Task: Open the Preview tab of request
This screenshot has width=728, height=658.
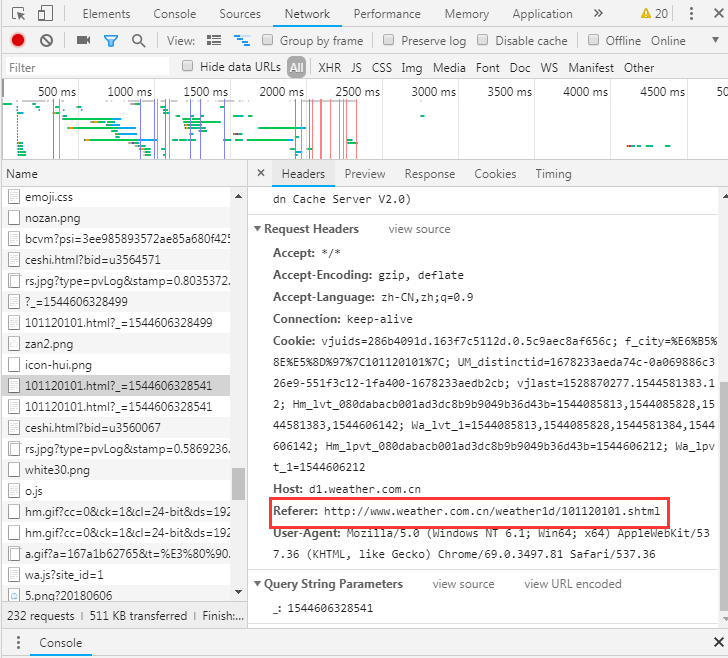Action: pyautogui.click(x=364, y=174)
